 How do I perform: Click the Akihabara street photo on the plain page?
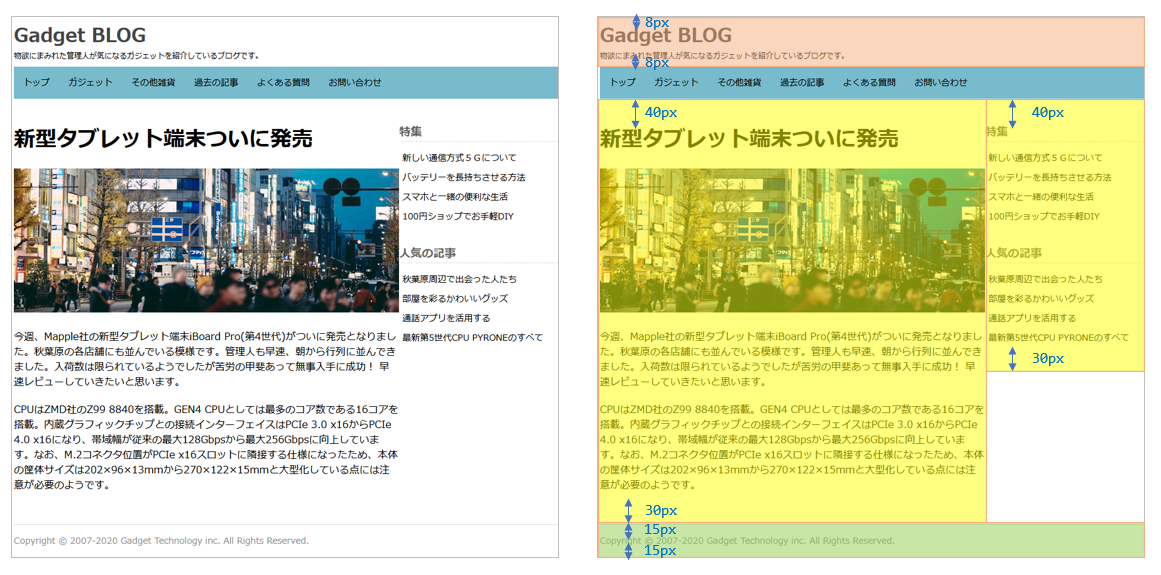206,241
